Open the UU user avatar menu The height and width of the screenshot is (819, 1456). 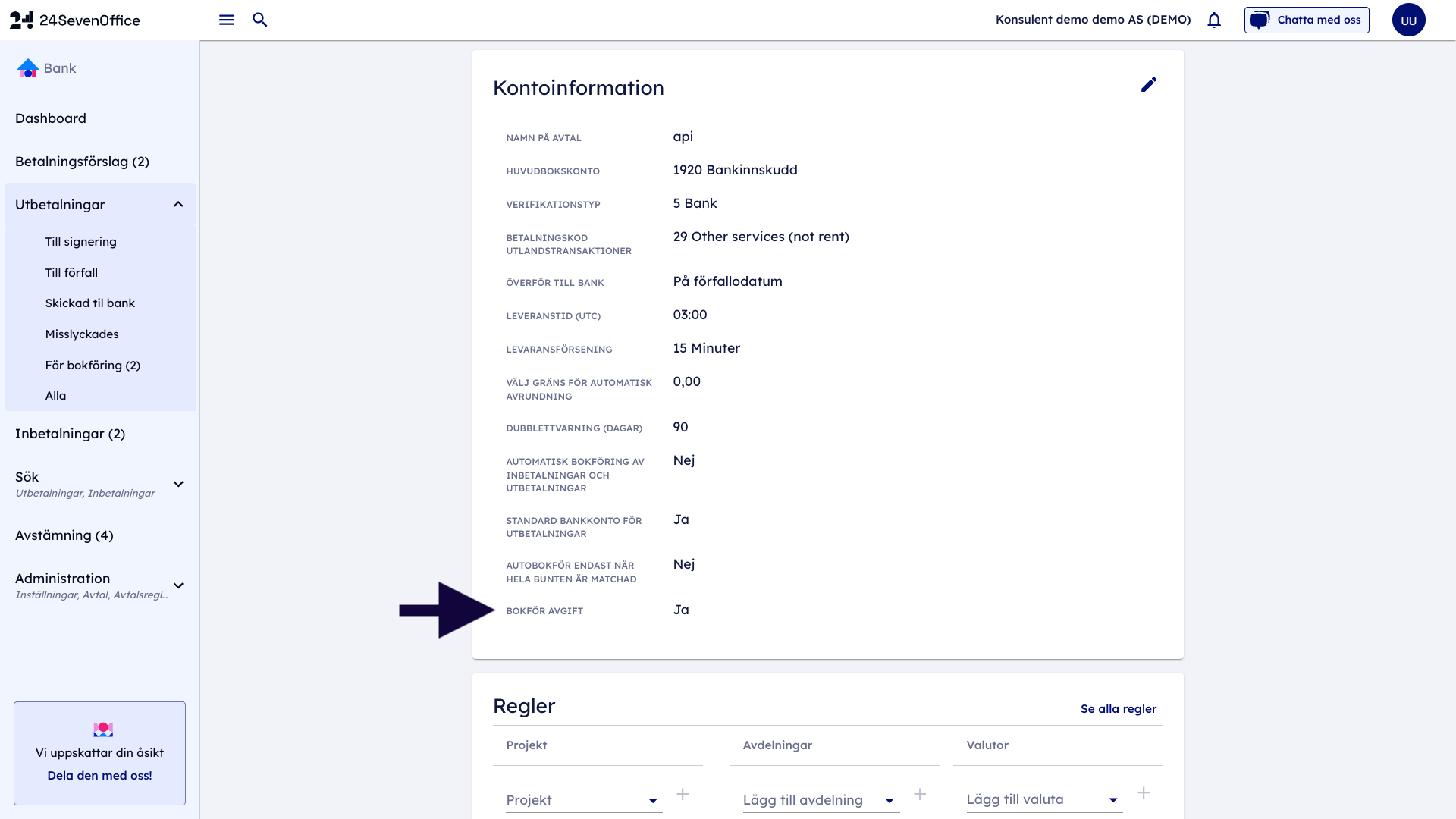(x=1408, y=20)
